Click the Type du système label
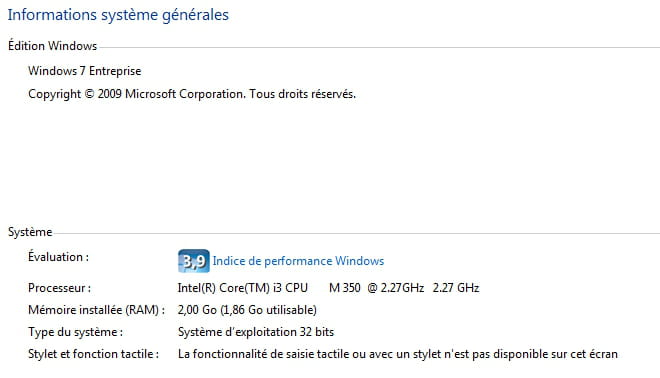 click(x=75, y=332)
